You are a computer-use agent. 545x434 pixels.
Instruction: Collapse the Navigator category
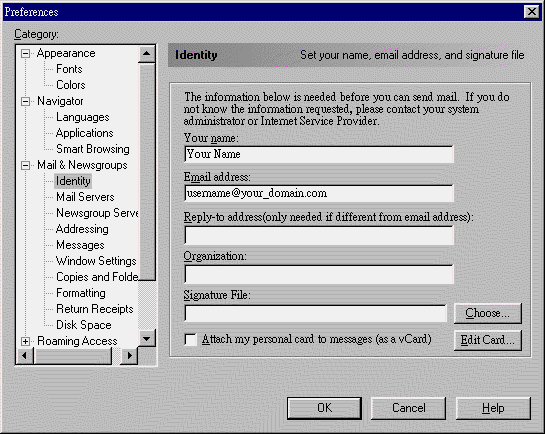(x=25, y=101)
